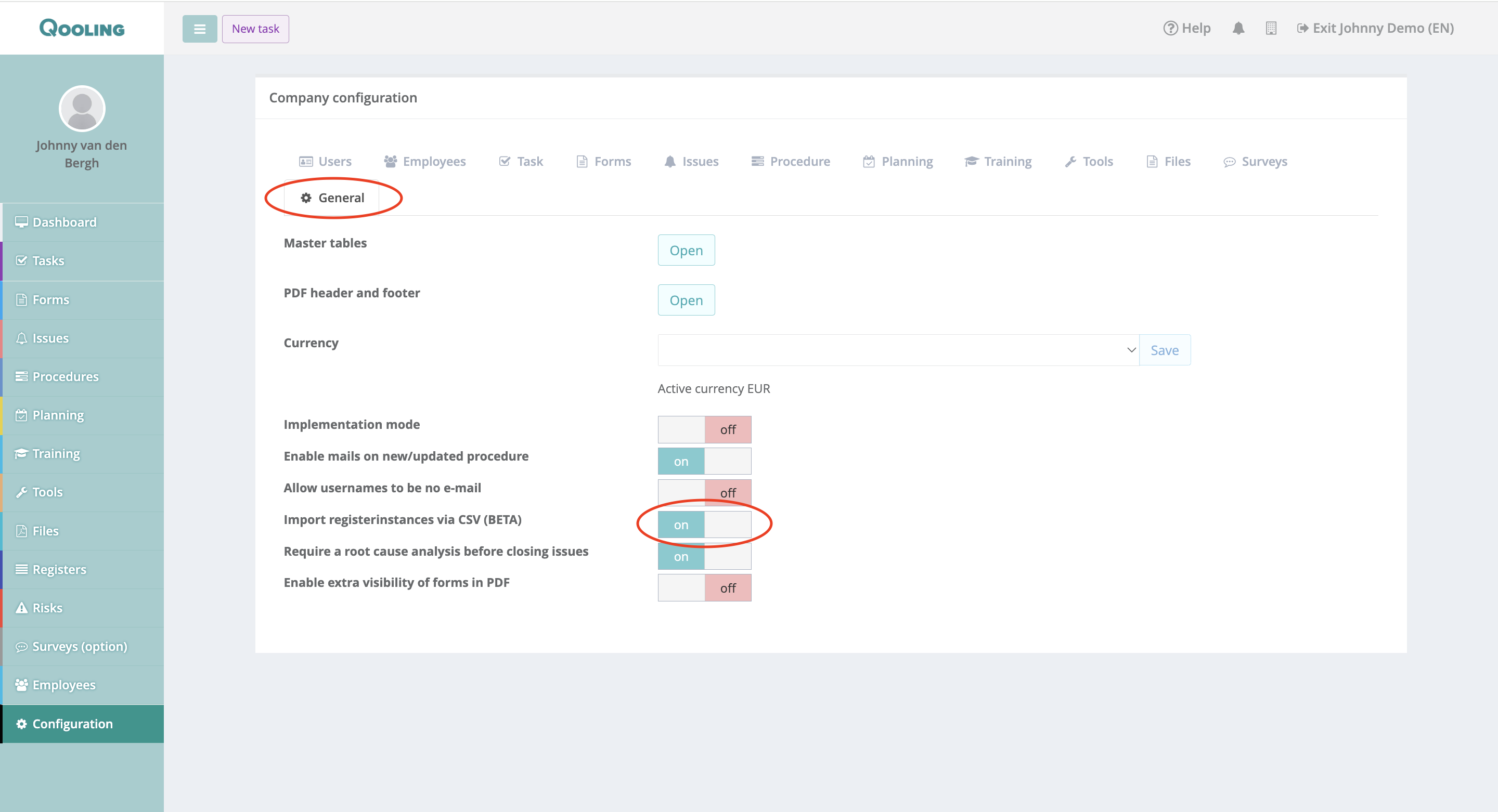Open the Training sidebar section
Screen dimensions: 1498x812
56,453
